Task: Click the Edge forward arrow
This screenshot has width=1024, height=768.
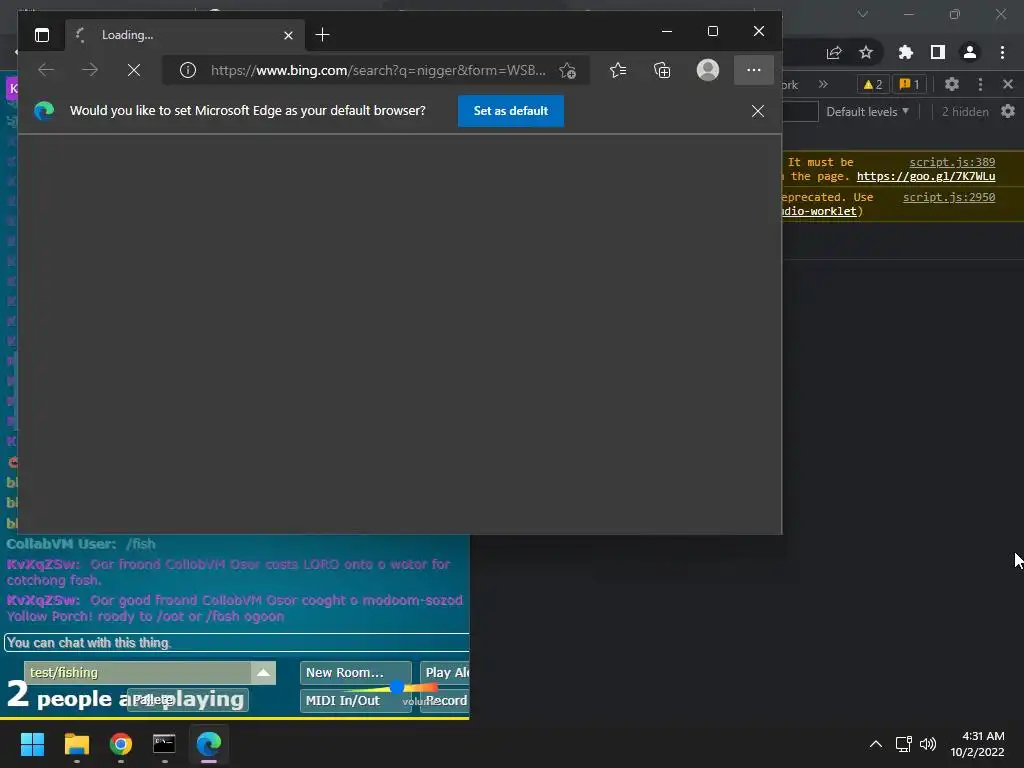Action: click(x=90, y=70)
